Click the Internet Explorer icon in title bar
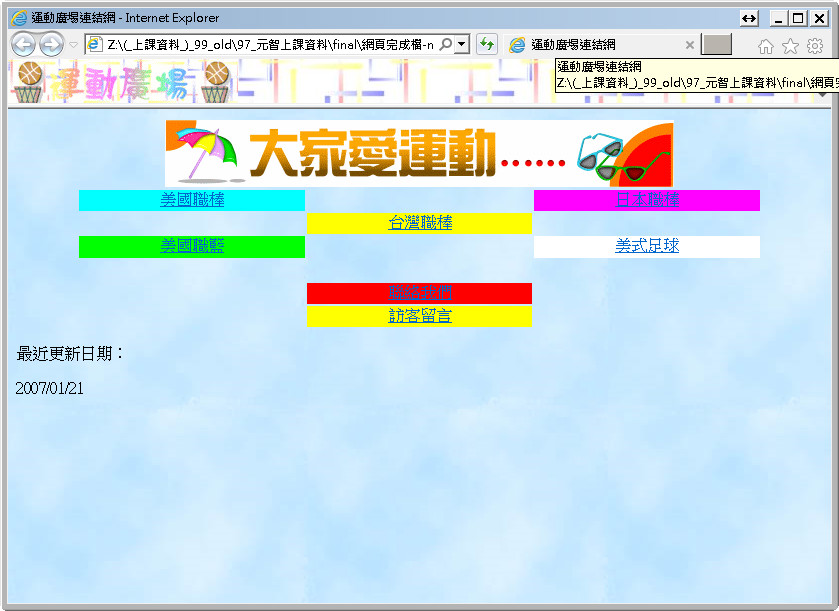Screen dimensions: 839x611 [18, 18]
